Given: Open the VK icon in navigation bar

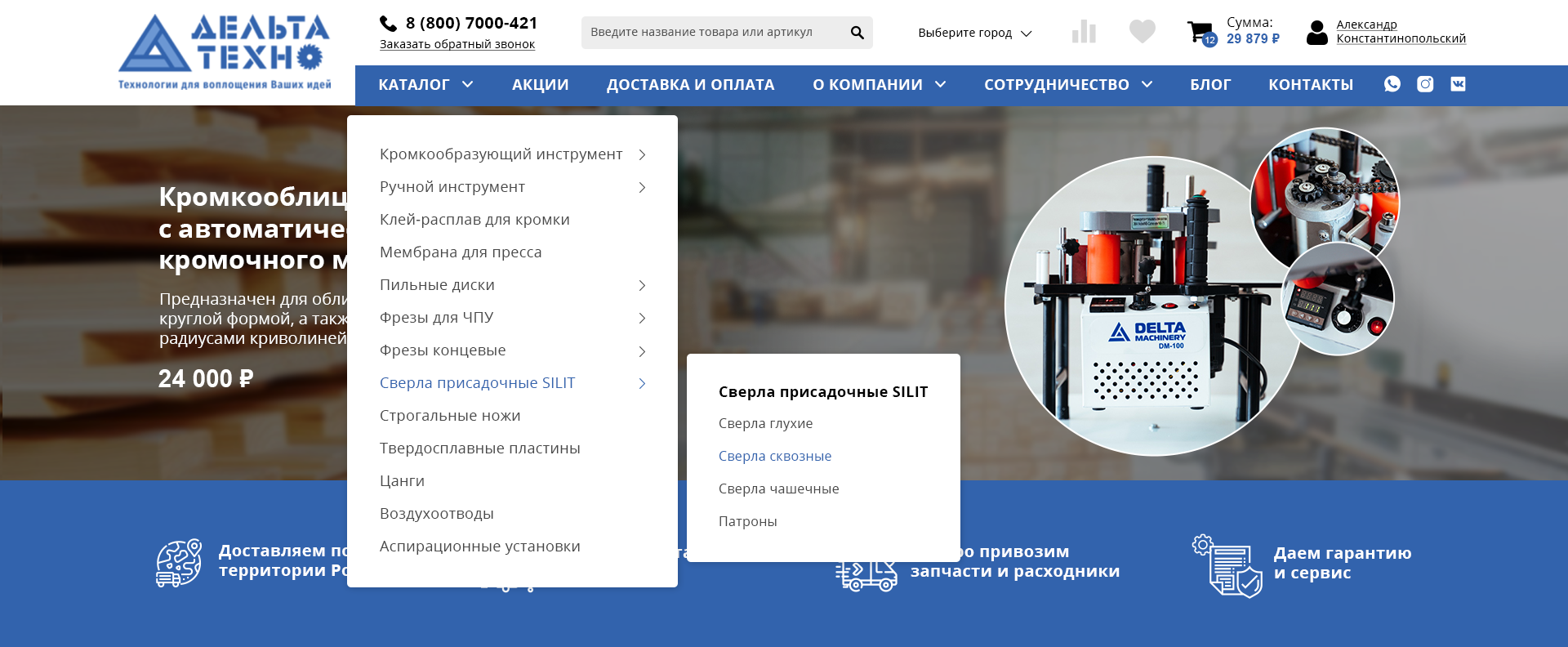Looking at the screenshot, I should pyautogui.click(x=1458, y=84).
